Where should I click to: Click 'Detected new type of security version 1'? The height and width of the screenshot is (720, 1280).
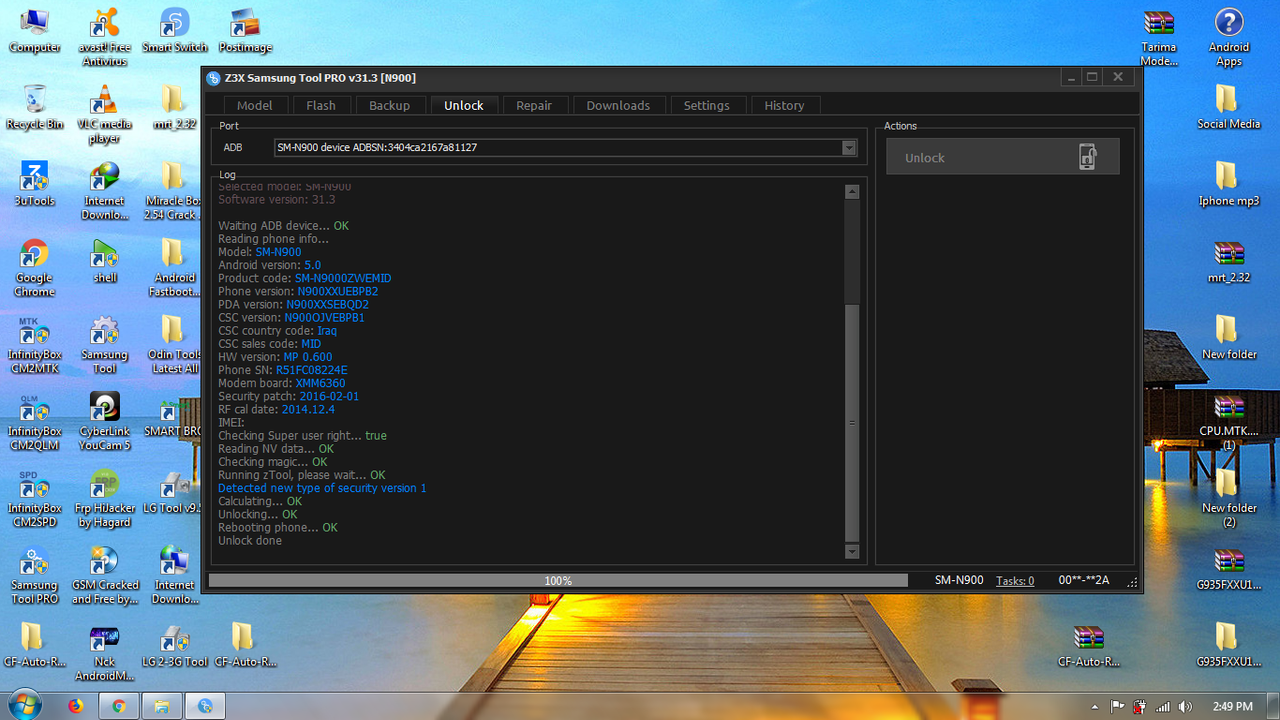(x=322, y=488)
